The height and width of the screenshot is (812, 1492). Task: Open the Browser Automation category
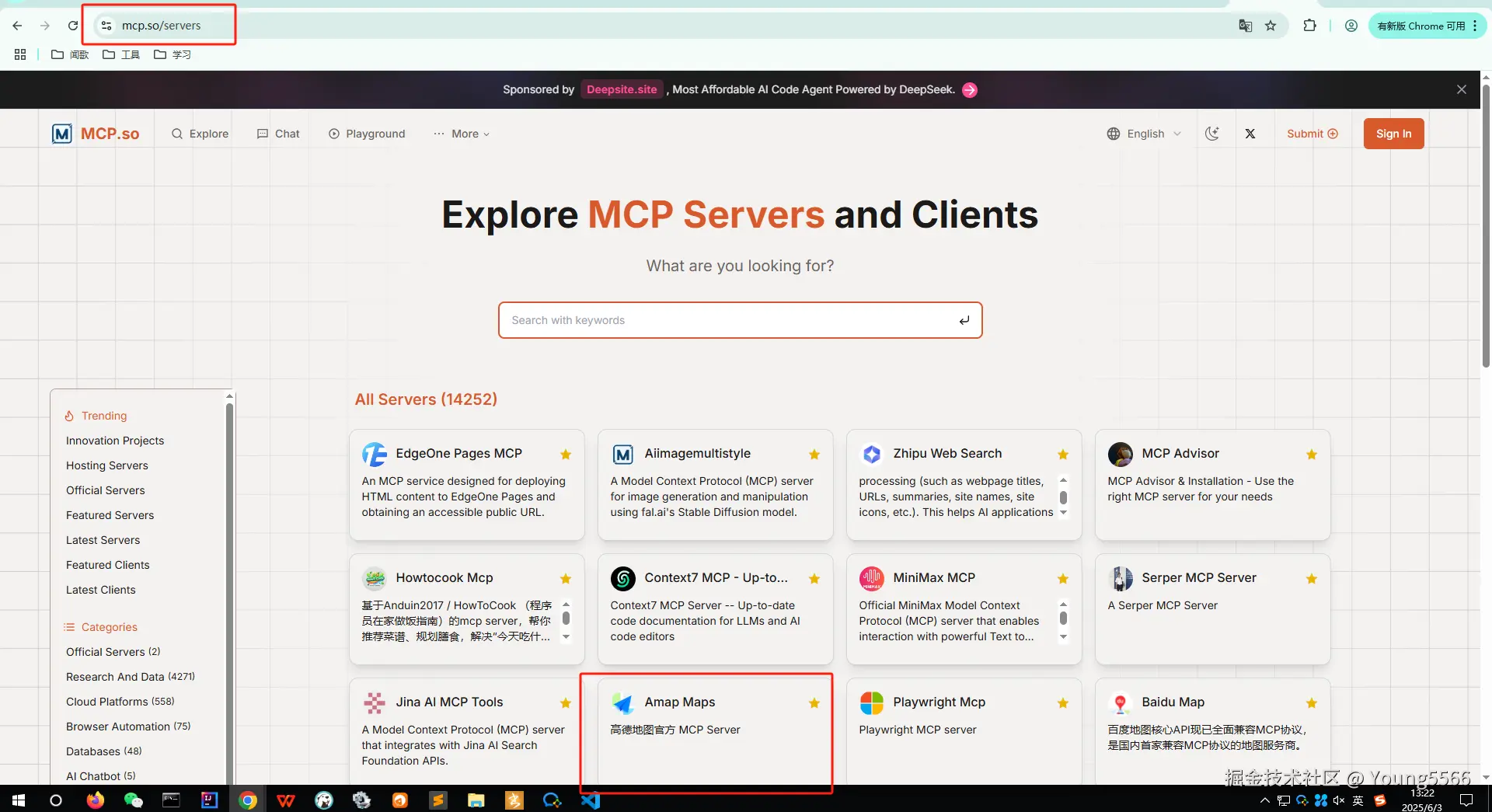pyautogui.click(x=128, y=727)
